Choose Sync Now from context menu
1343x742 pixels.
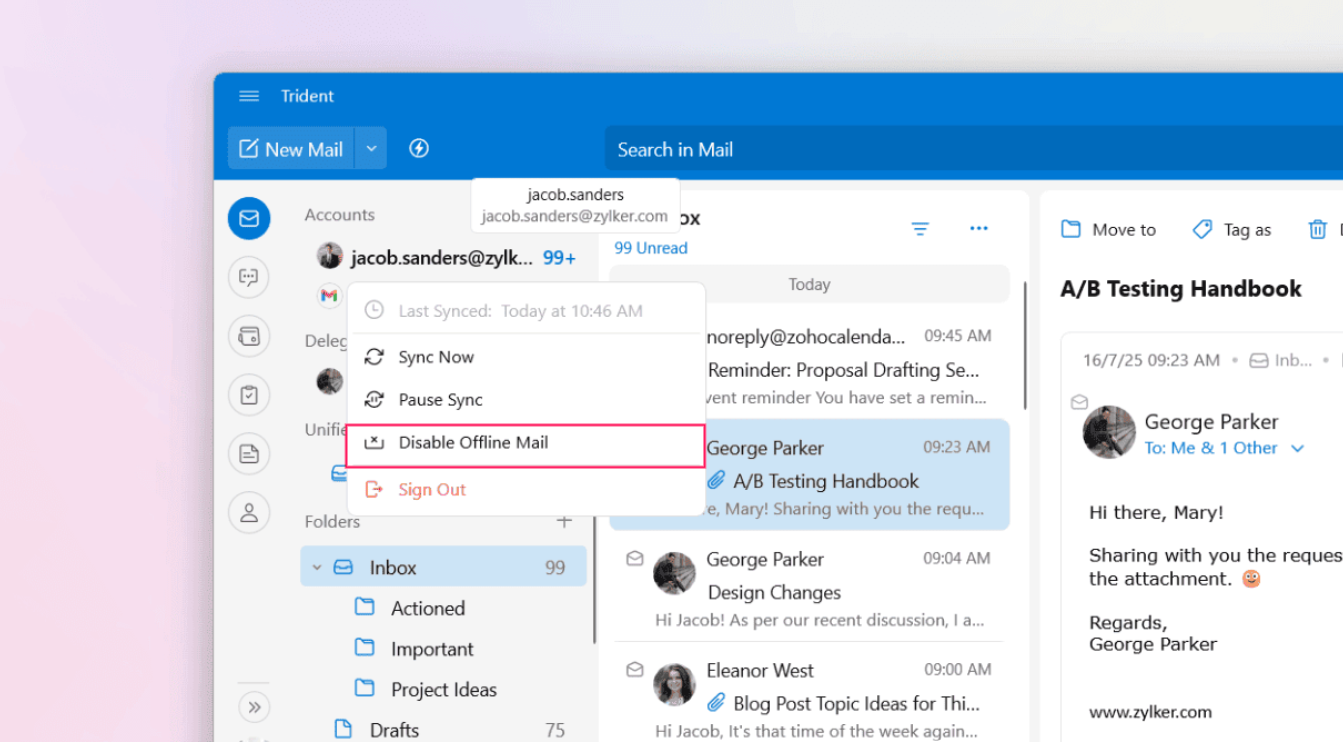[x=526, y=357]
